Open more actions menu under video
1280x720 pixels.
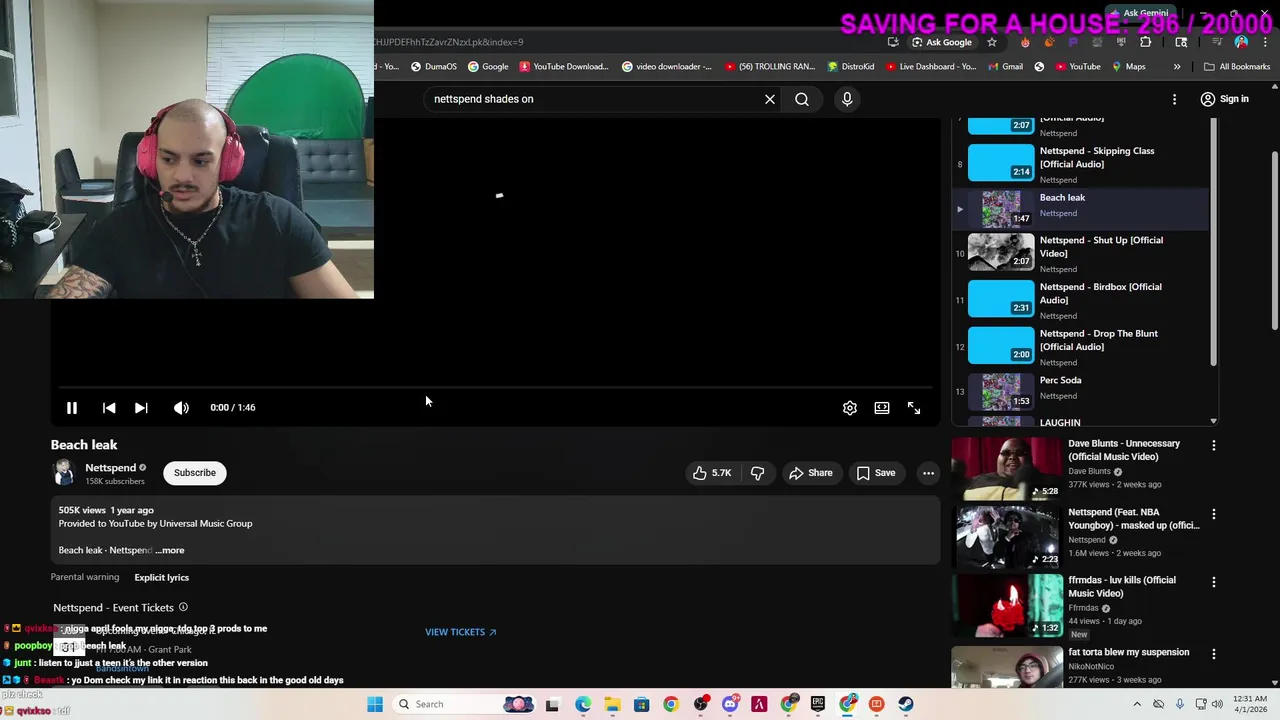pyautogui.click(x=928, y=473)
